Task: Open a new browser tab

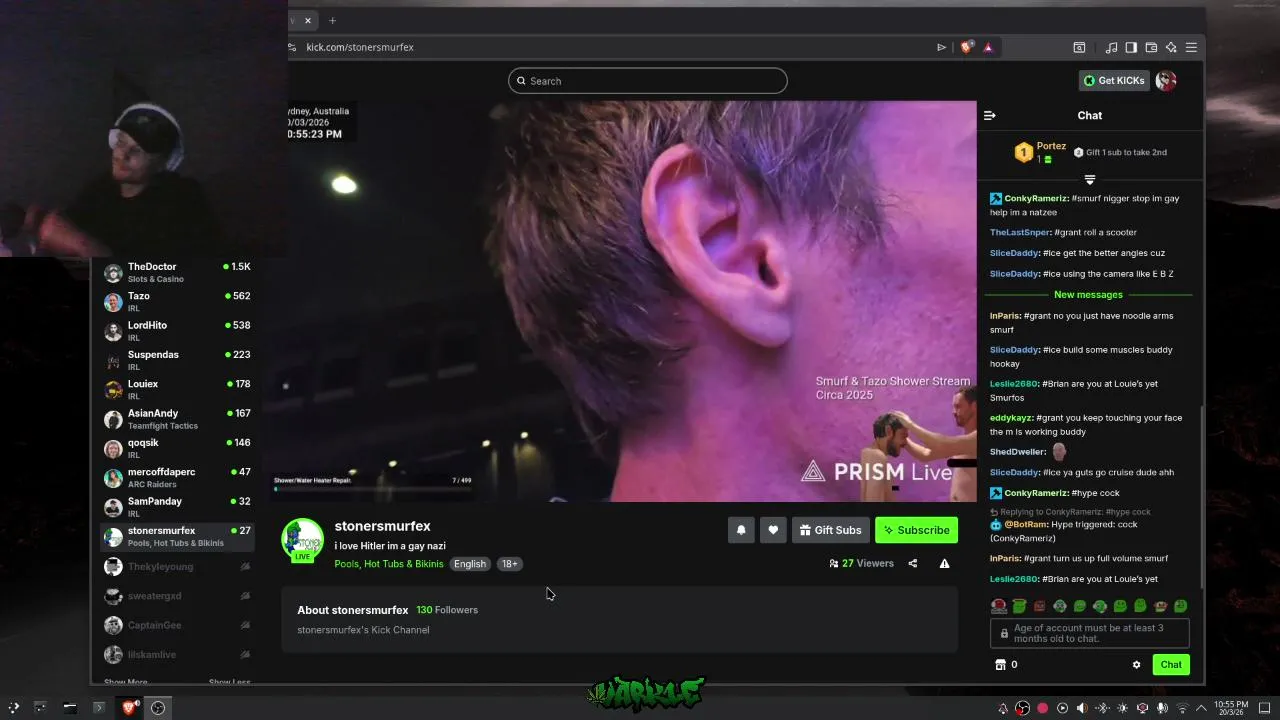Action: pos(333,20)
